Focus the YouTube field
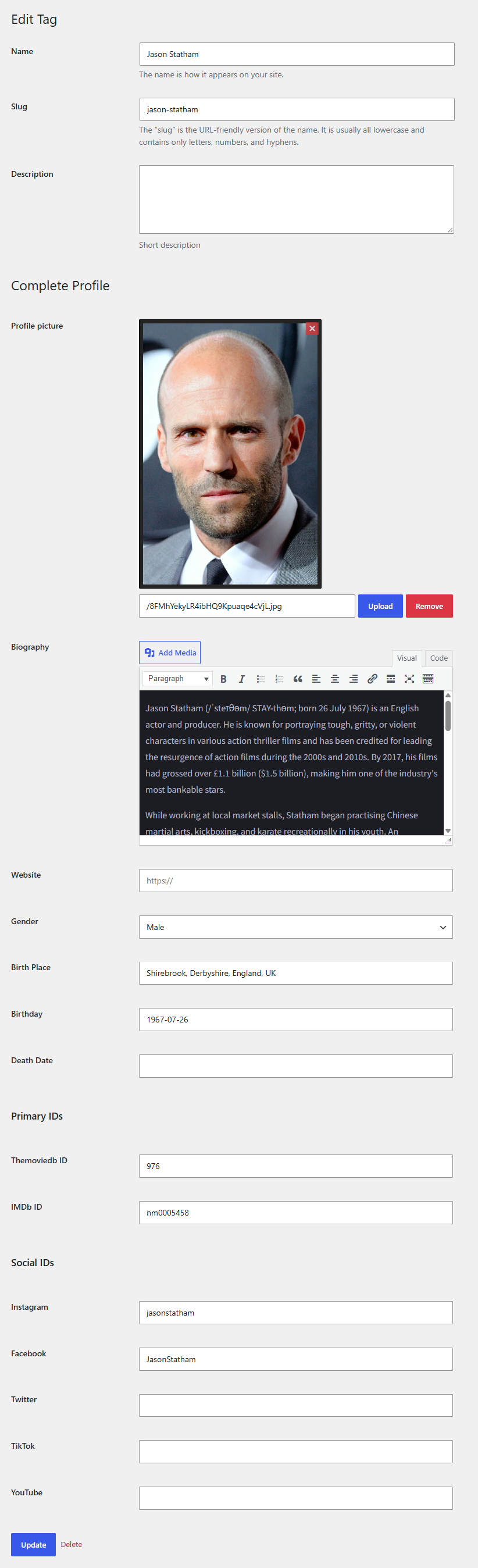Image resolution: width=478 pixels, height=1568 pixels. pos(296,1498)
